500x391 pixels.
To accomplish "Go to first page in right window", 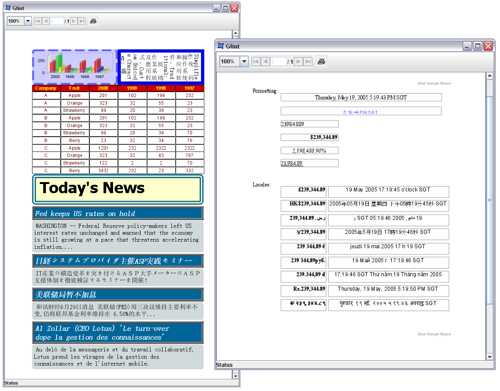I will pos(256,61).
